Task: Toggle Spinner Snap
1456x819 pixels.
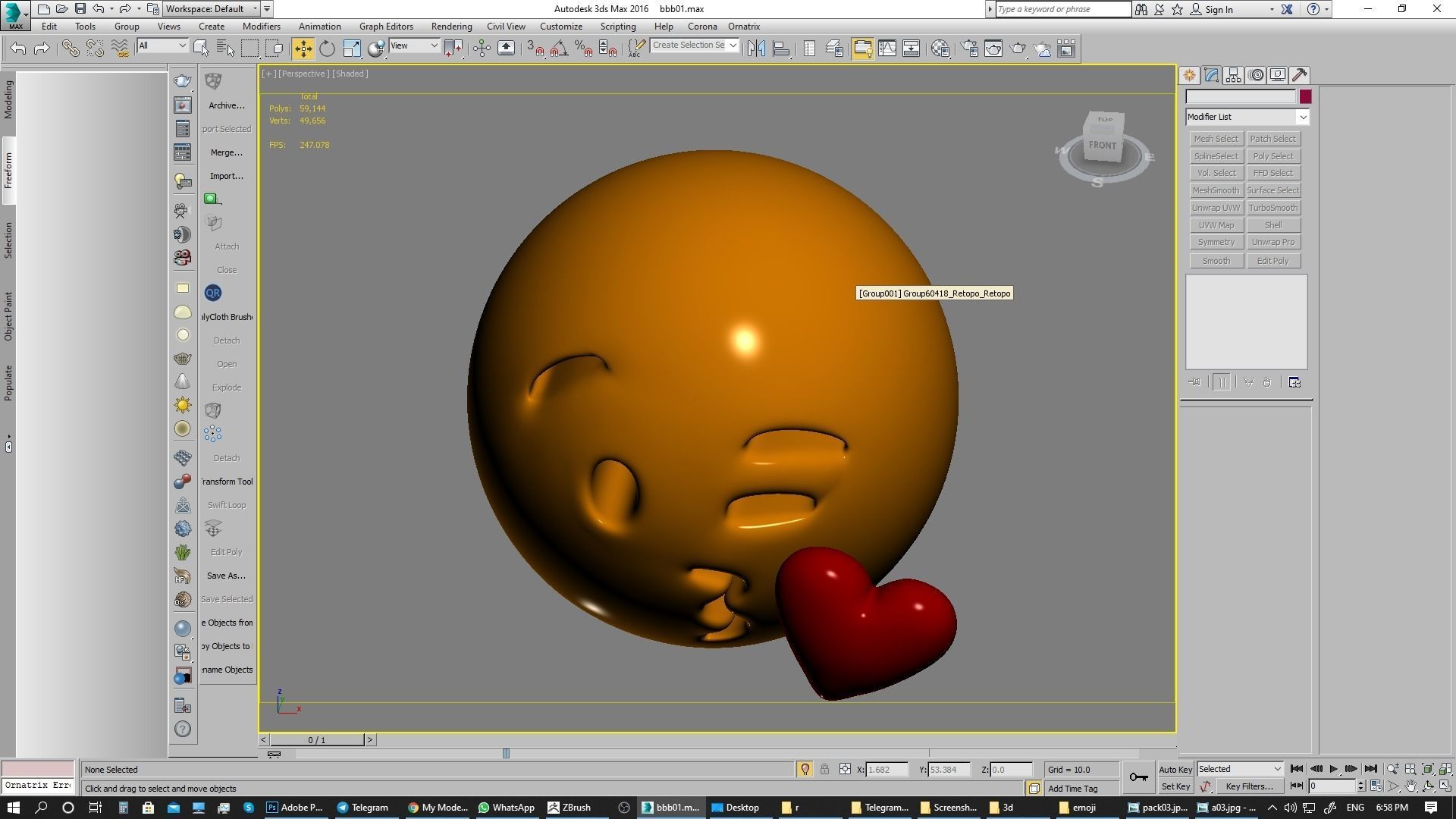Action: click(x=607, y=49)
